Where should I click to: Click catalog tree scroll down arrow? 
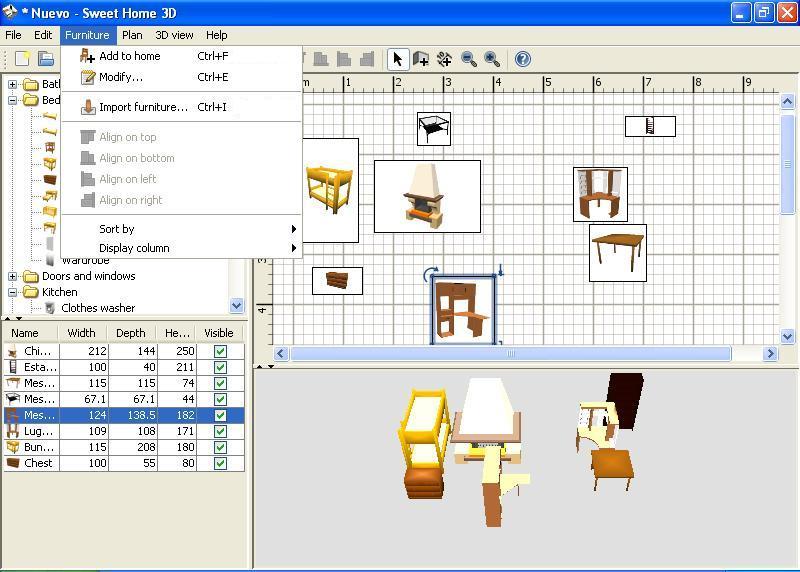point(236,306)
